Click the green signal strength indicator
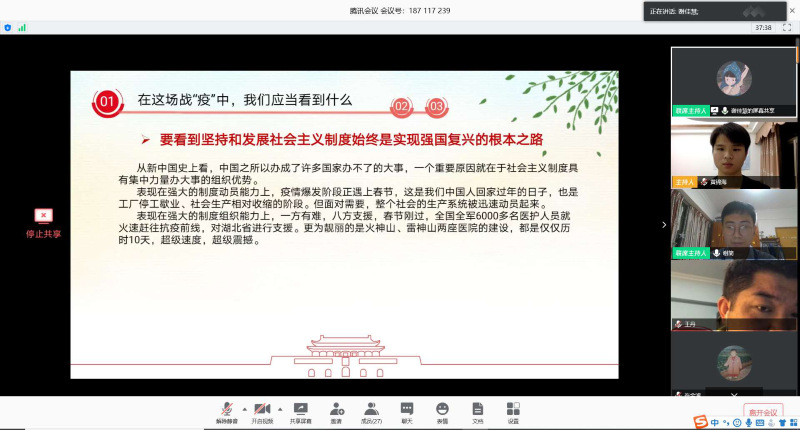This screenshot has height=430, width=800. [22, 27]
